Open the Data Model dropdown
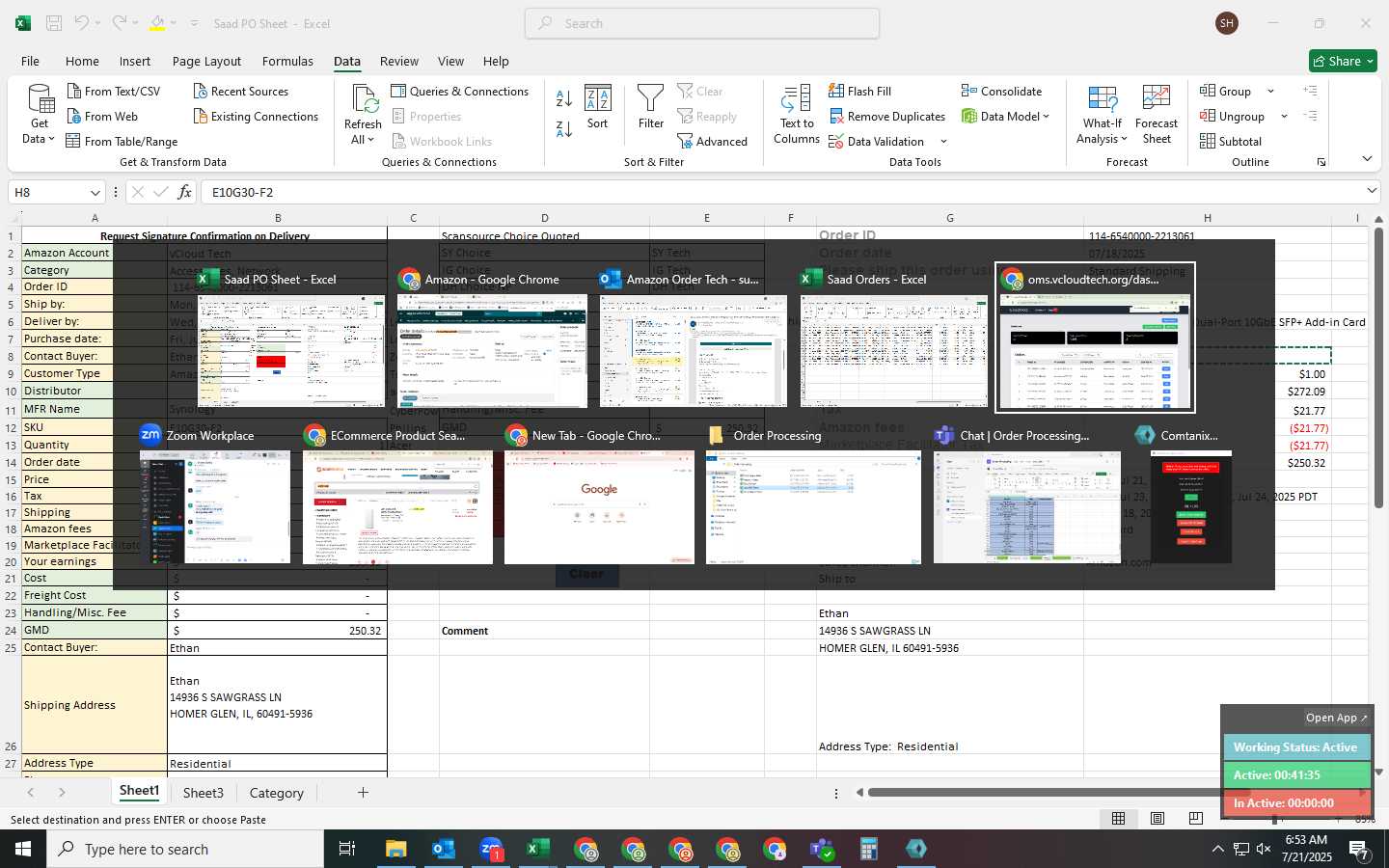The height and width of the screenshot is (868, 1389). pos(1005,116)
